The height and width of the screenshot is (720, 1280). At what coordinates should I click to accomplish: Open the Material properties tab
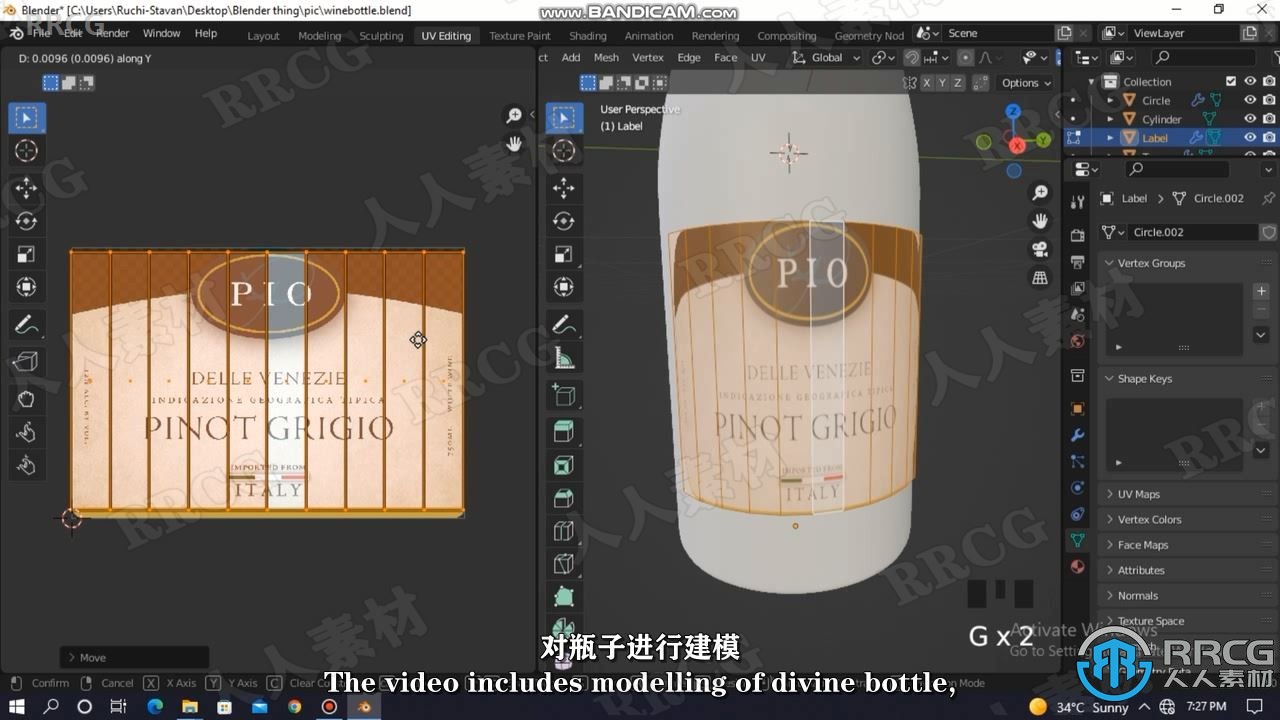pyautogui.click(x=1077, y=566)
